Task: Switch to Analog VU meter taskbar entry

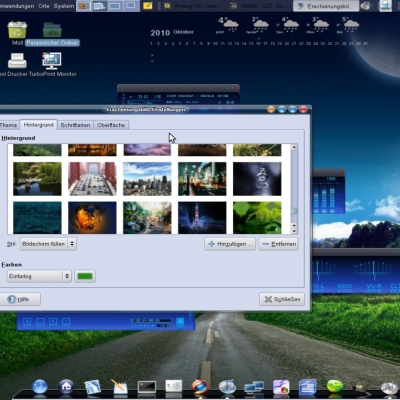Action: pos(192,6)
